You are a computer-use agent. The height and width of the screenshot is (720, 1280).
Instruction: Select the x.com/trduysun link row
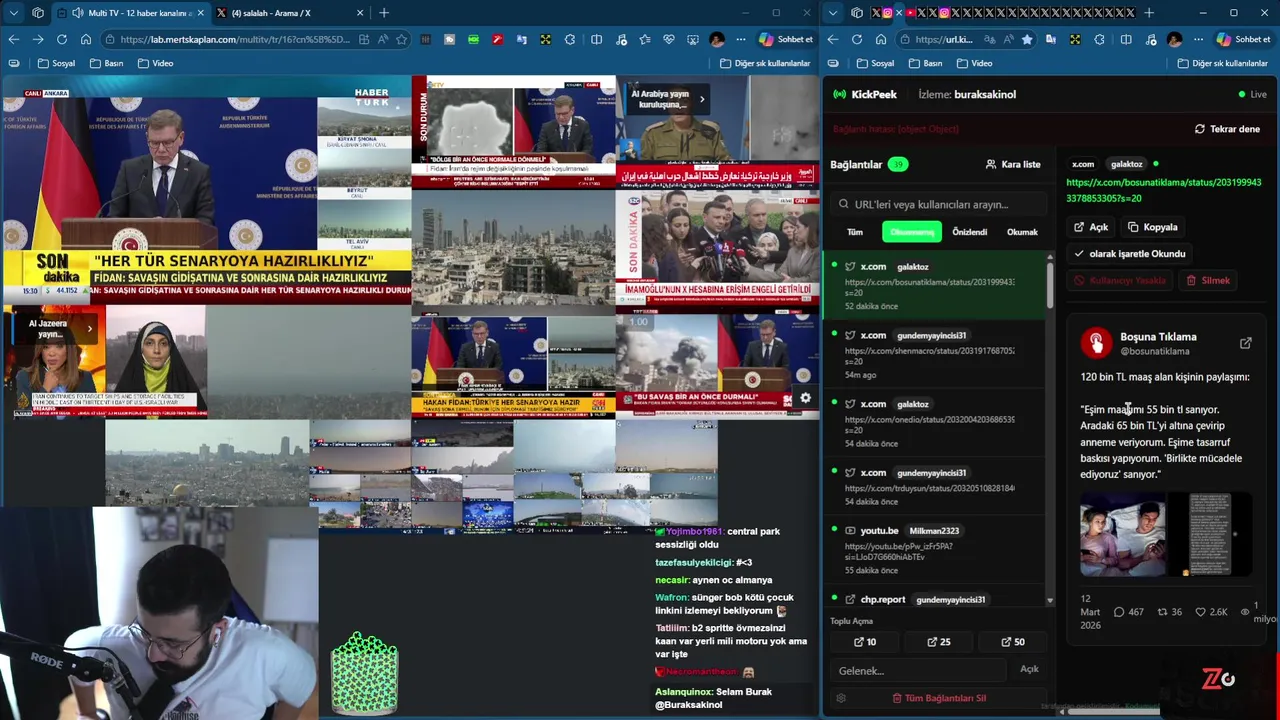tap(933, 486)
